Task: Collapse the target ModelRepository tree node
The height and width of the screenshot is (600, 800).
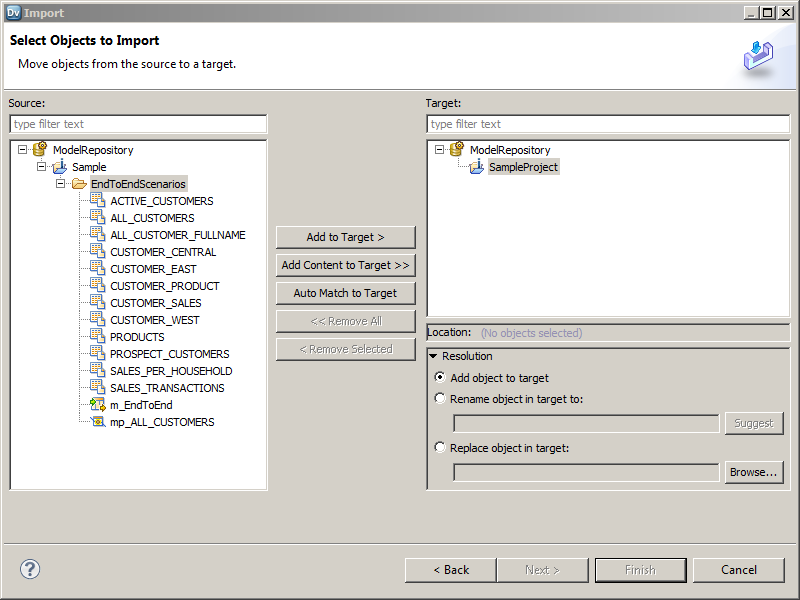Action: pos(440,150)
